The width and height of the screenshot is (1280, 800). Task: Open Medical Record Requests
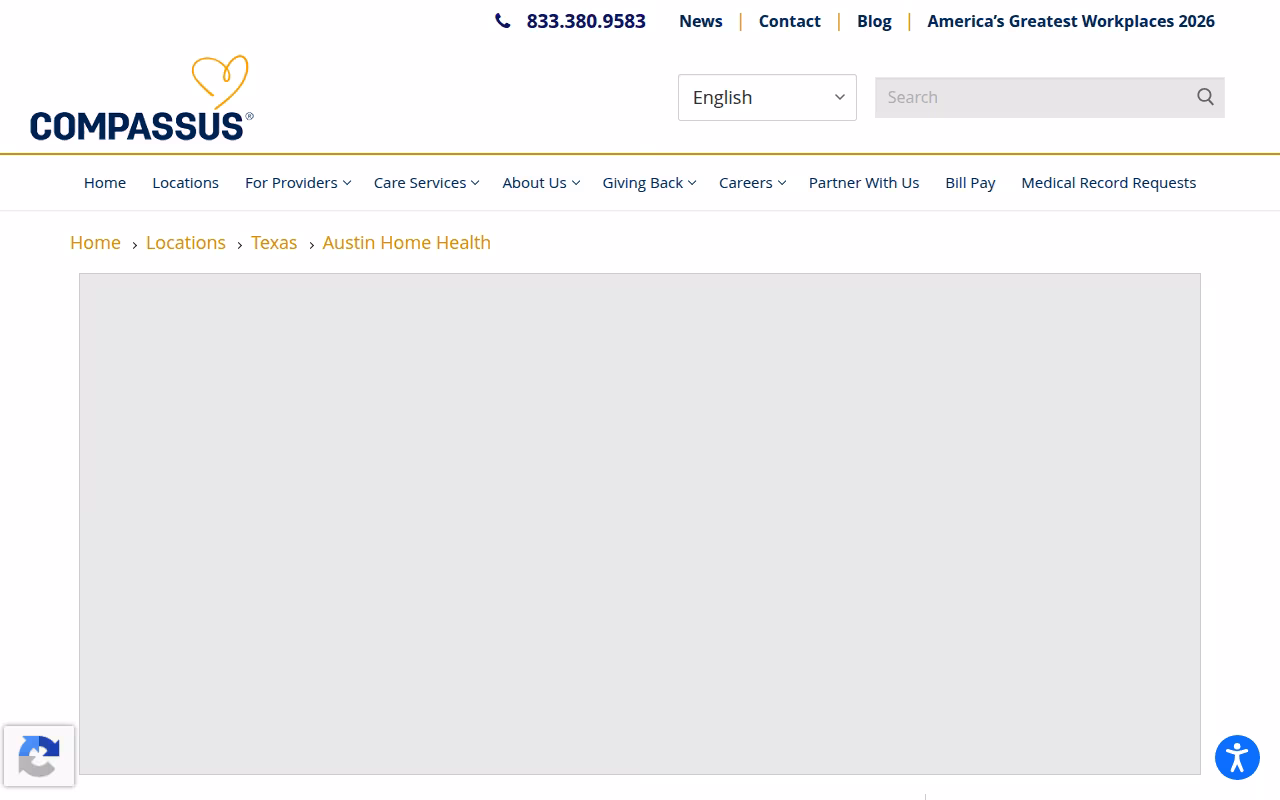(1108, 182)
